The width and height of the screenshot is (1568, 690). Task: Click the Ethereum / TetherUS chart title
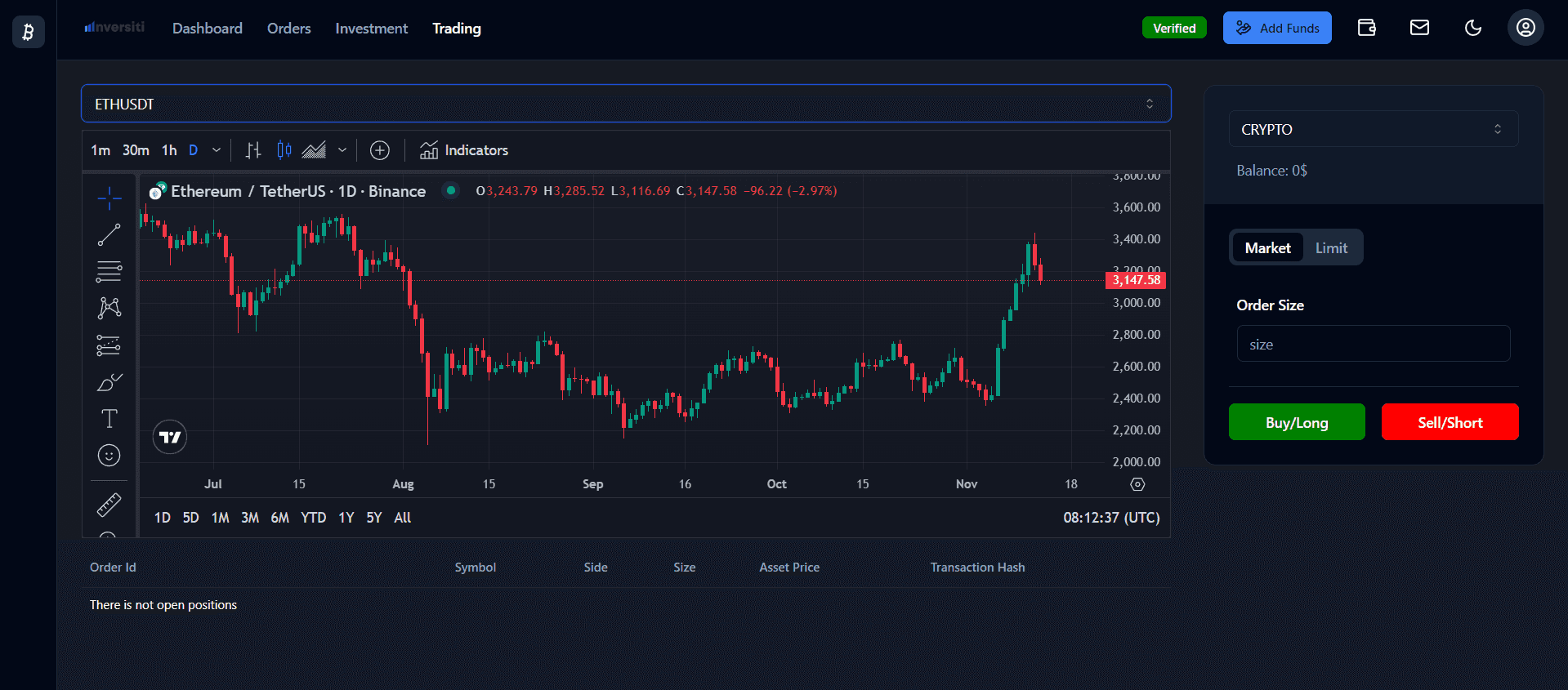tap(298, 191)
